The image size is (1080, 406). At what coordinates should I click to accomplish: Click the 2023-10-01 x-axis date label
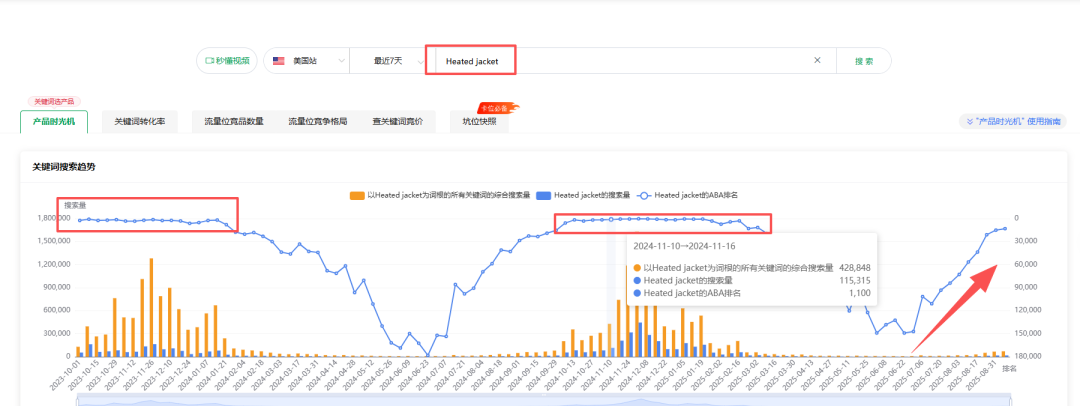(64, 373)
